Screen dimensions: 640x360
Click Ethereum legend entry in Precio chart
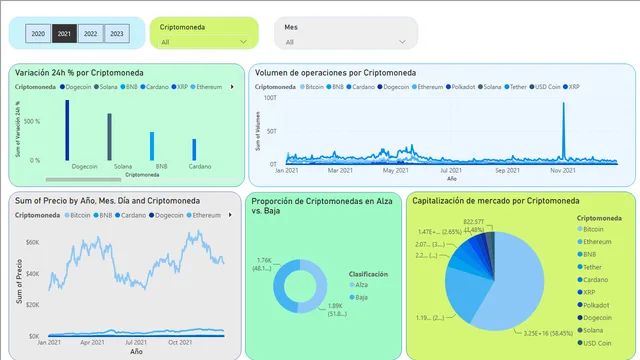tap(203, 215)
